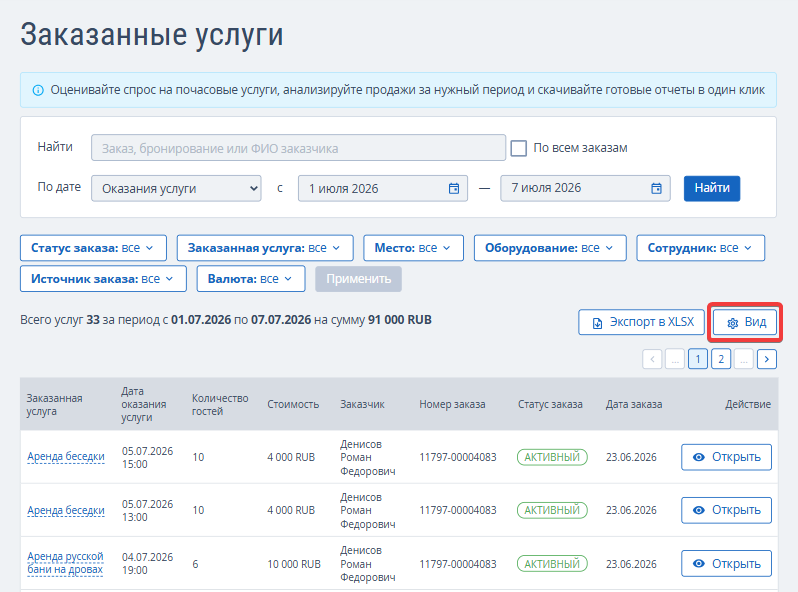The width and height of the screenshot is (798, 592).
Task: Open the Сотрудник filter dropdown
Action: tap(700, 248)
